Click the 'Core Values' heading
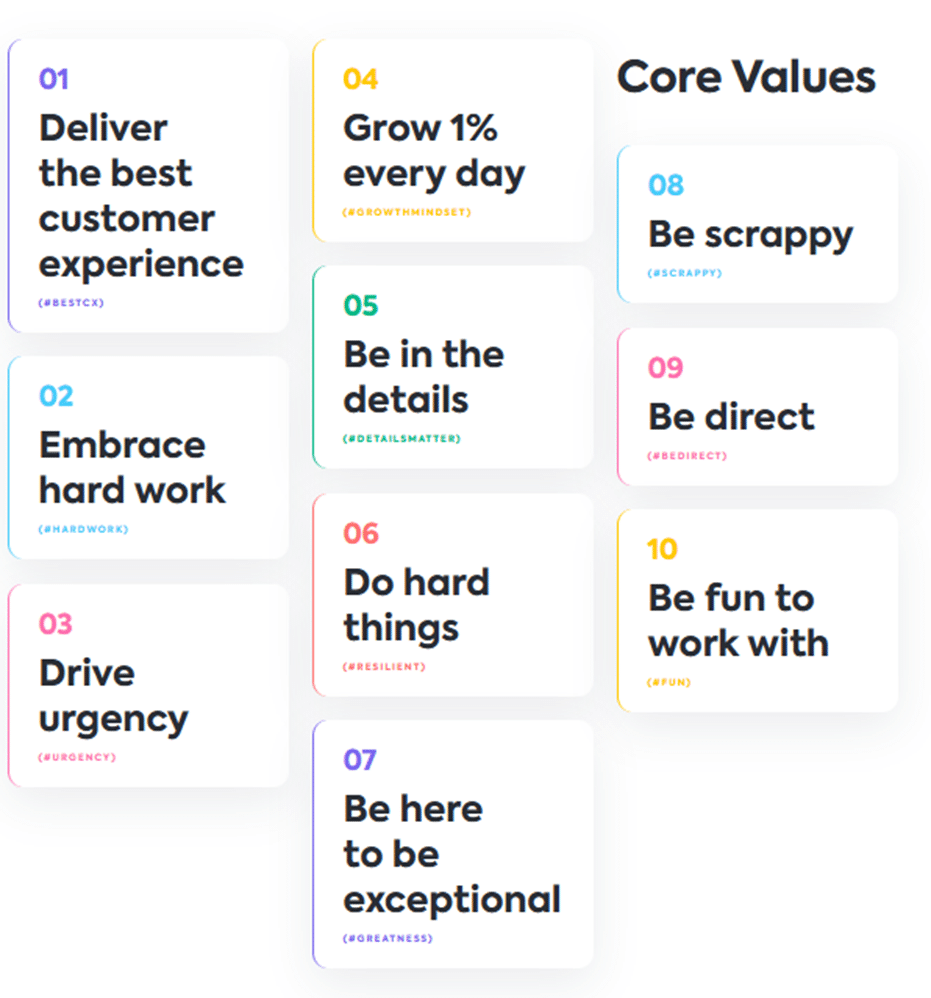This screenshot has width=931, height=998. [x=746, y=76]
